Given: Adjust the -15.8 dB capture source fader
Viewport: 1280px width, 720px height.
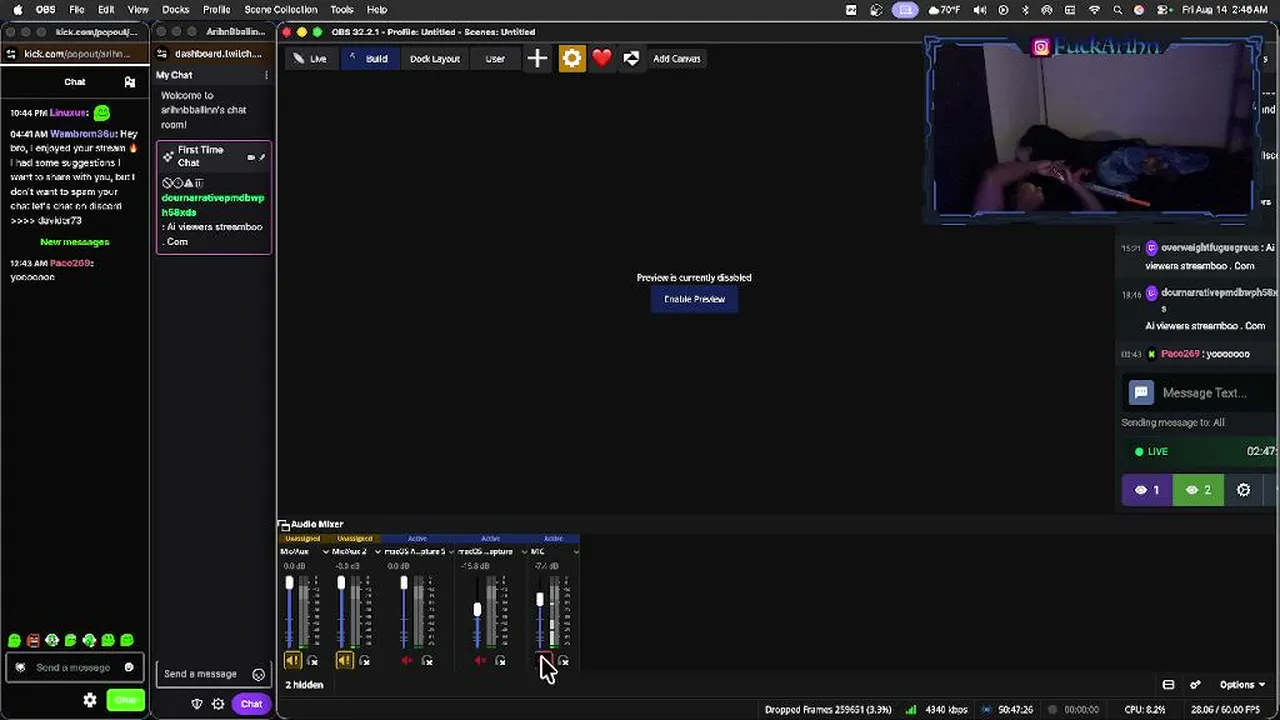Looking at the screenshot, I should pyautogui.click(x=477, y=610).
